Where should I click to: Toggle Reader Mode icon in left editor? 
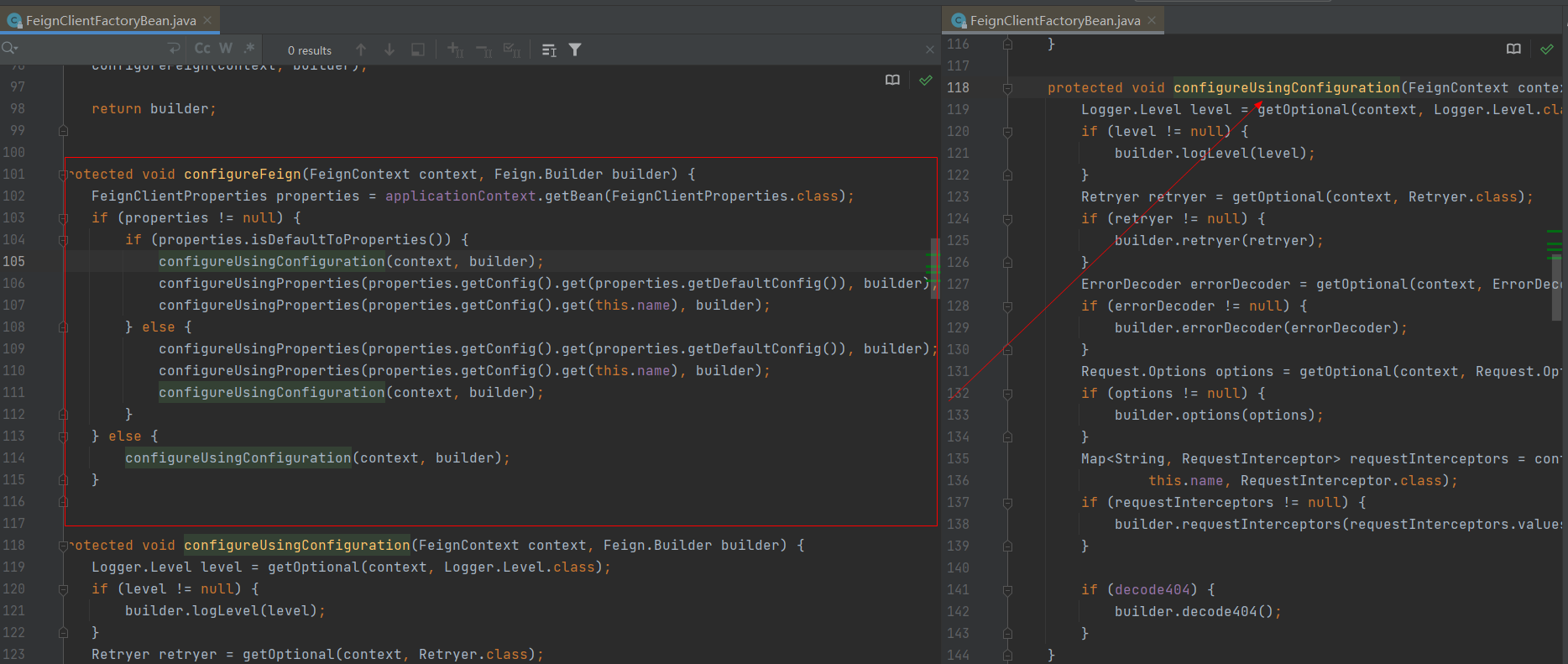[x=892, y=80]
